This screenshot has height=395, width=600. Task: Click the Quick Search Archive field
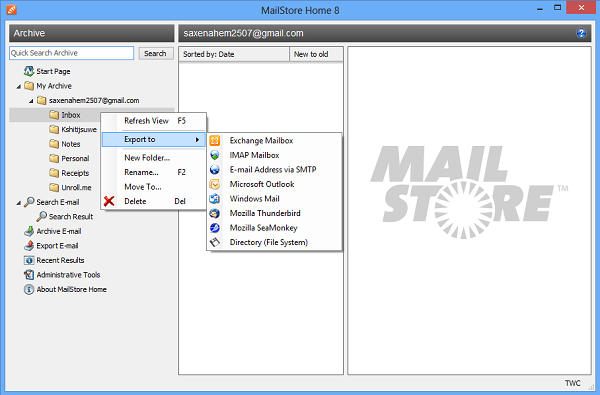click(x=72, y=53)
